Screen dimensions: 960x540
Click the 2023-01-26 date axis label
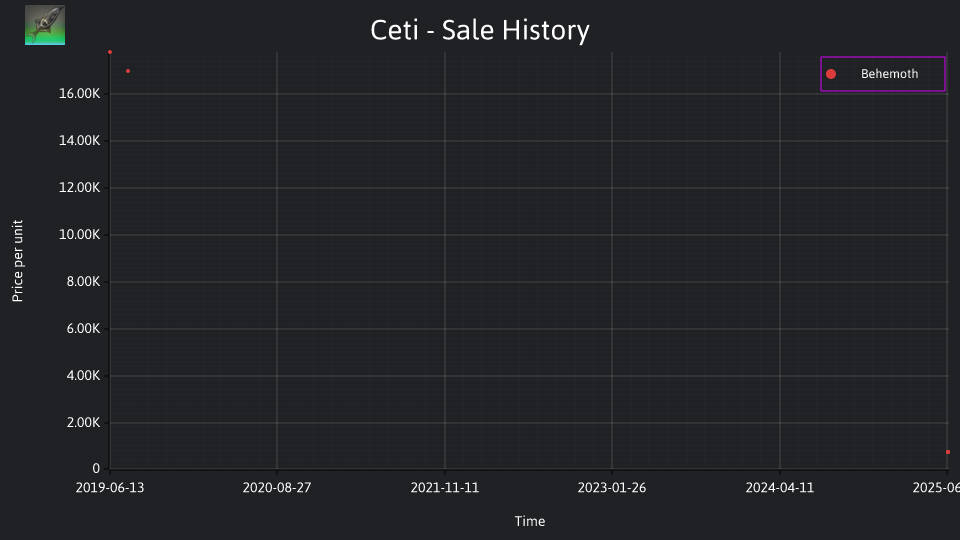point(612,488)
